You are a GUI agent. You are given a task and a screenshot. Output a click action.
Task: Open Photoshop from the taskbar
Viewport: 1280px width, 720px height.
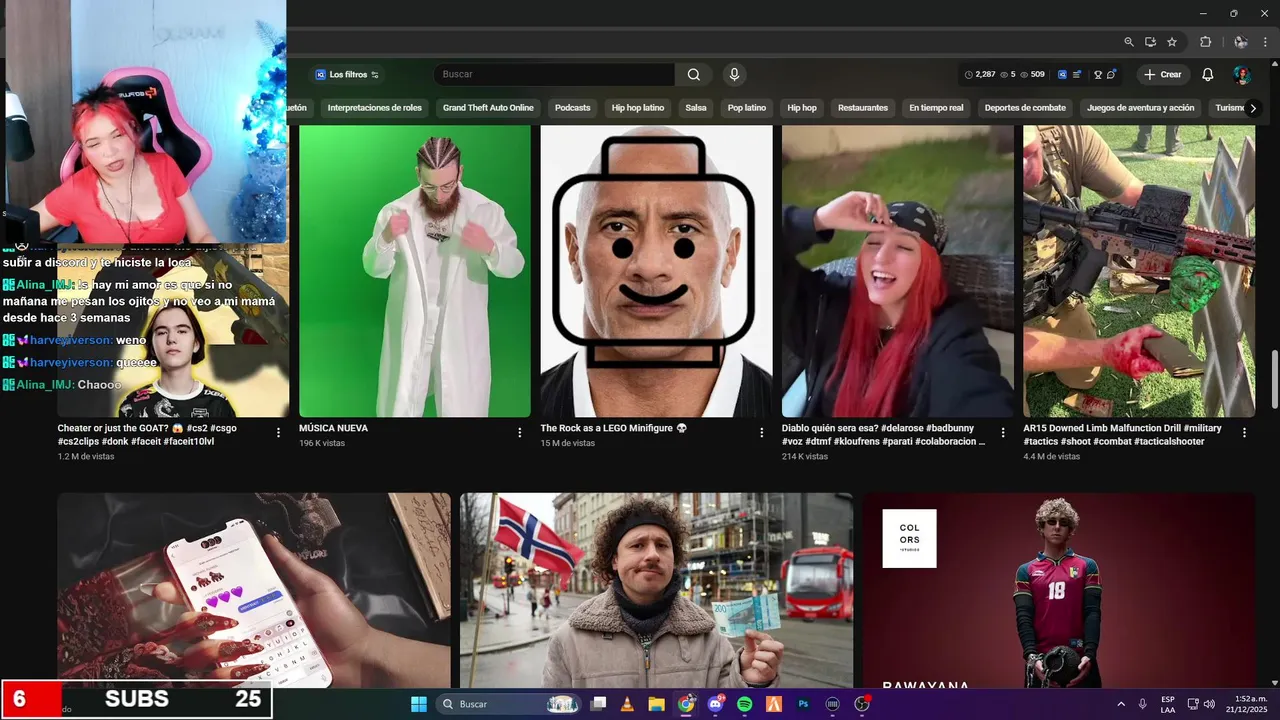tap(803, 704)
